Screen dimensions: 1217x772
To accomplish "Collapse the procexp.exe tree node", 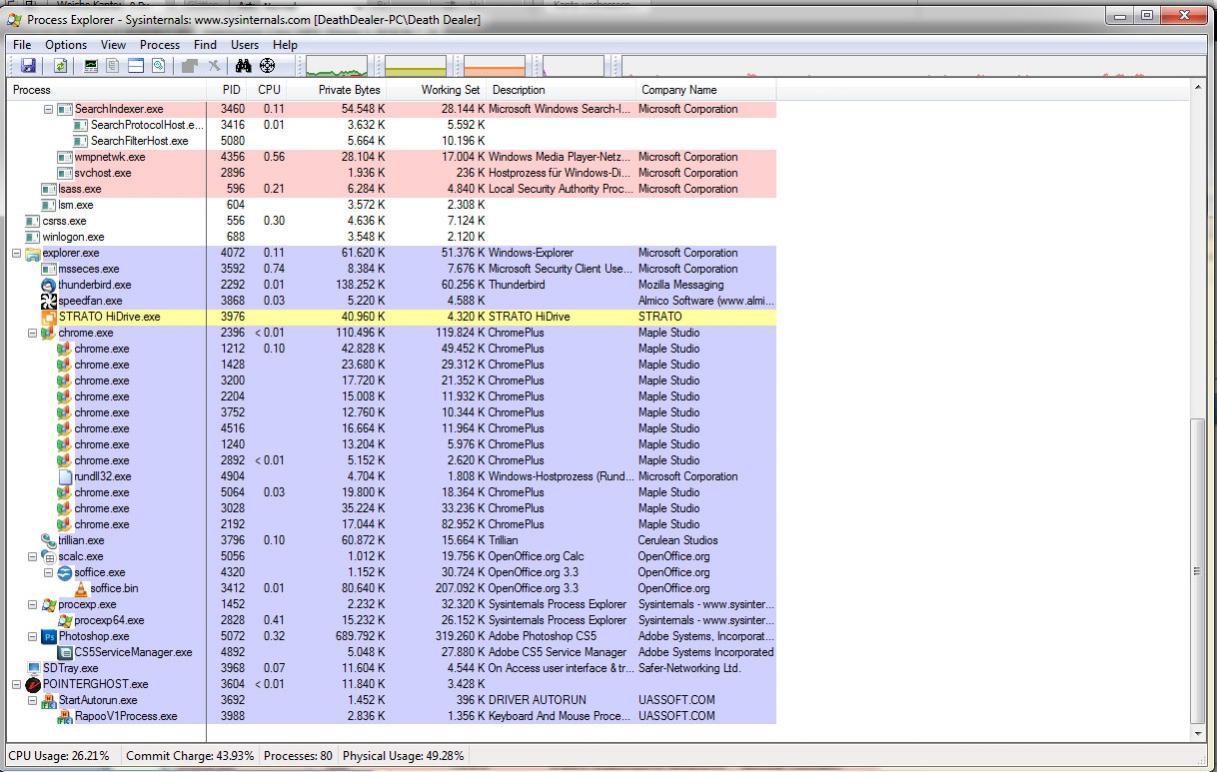I will point(32,605).
